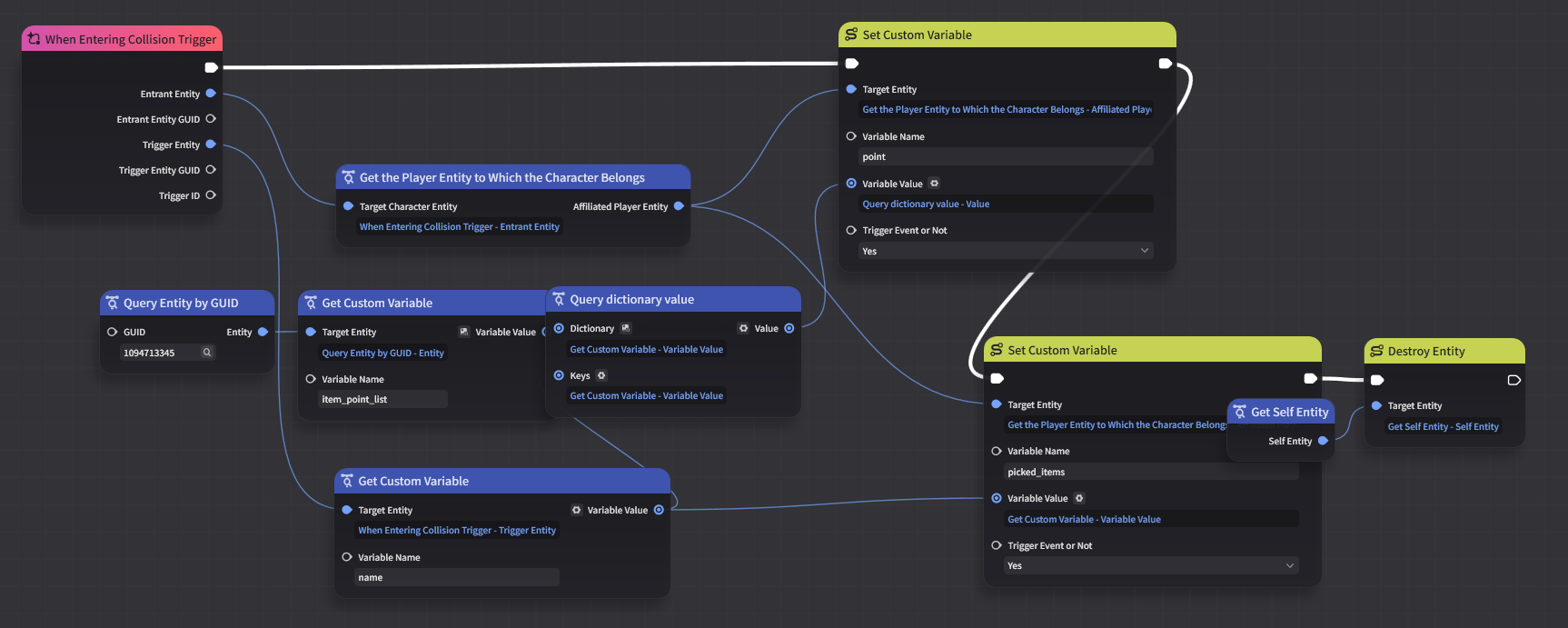Viewport: 1568px width, 628px height.
Task: Click header icon of Set Custom Variable with picked_items
Action: tap(997, 350)
